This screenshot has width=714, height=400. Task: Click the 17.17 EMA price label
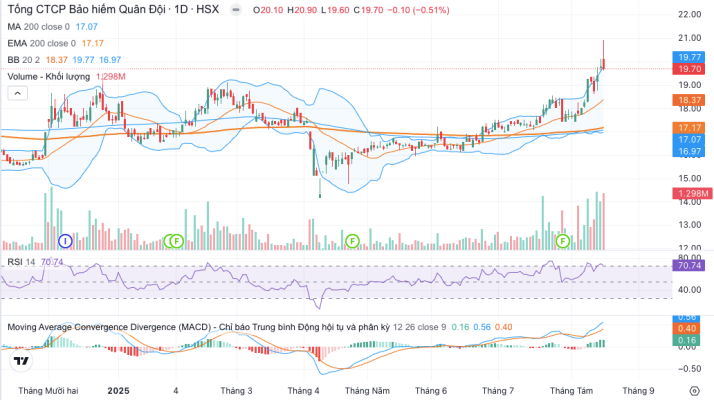coord(688,128)
